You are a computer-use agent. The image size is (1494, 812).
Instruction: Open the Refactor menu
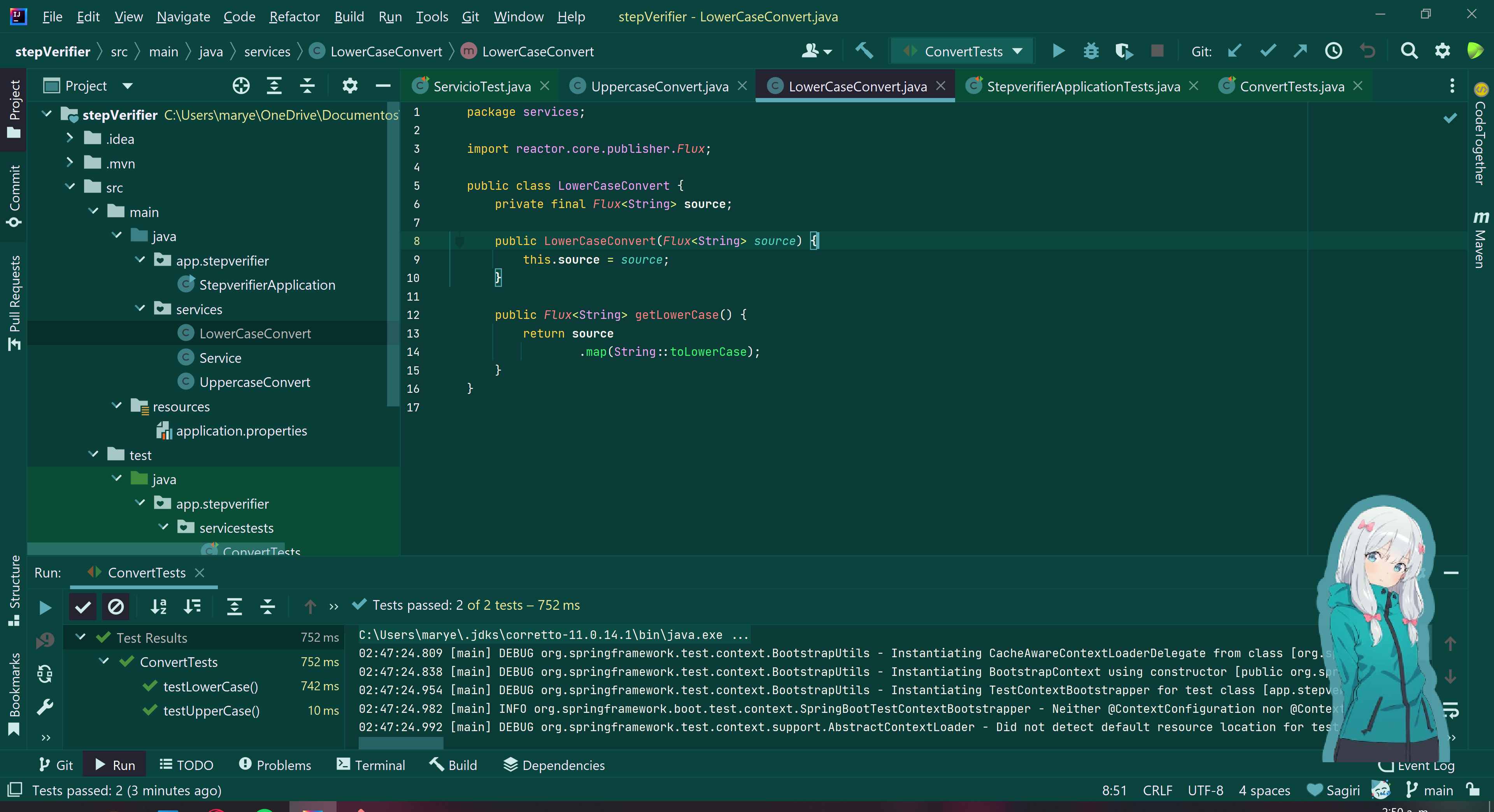[294, 17]
